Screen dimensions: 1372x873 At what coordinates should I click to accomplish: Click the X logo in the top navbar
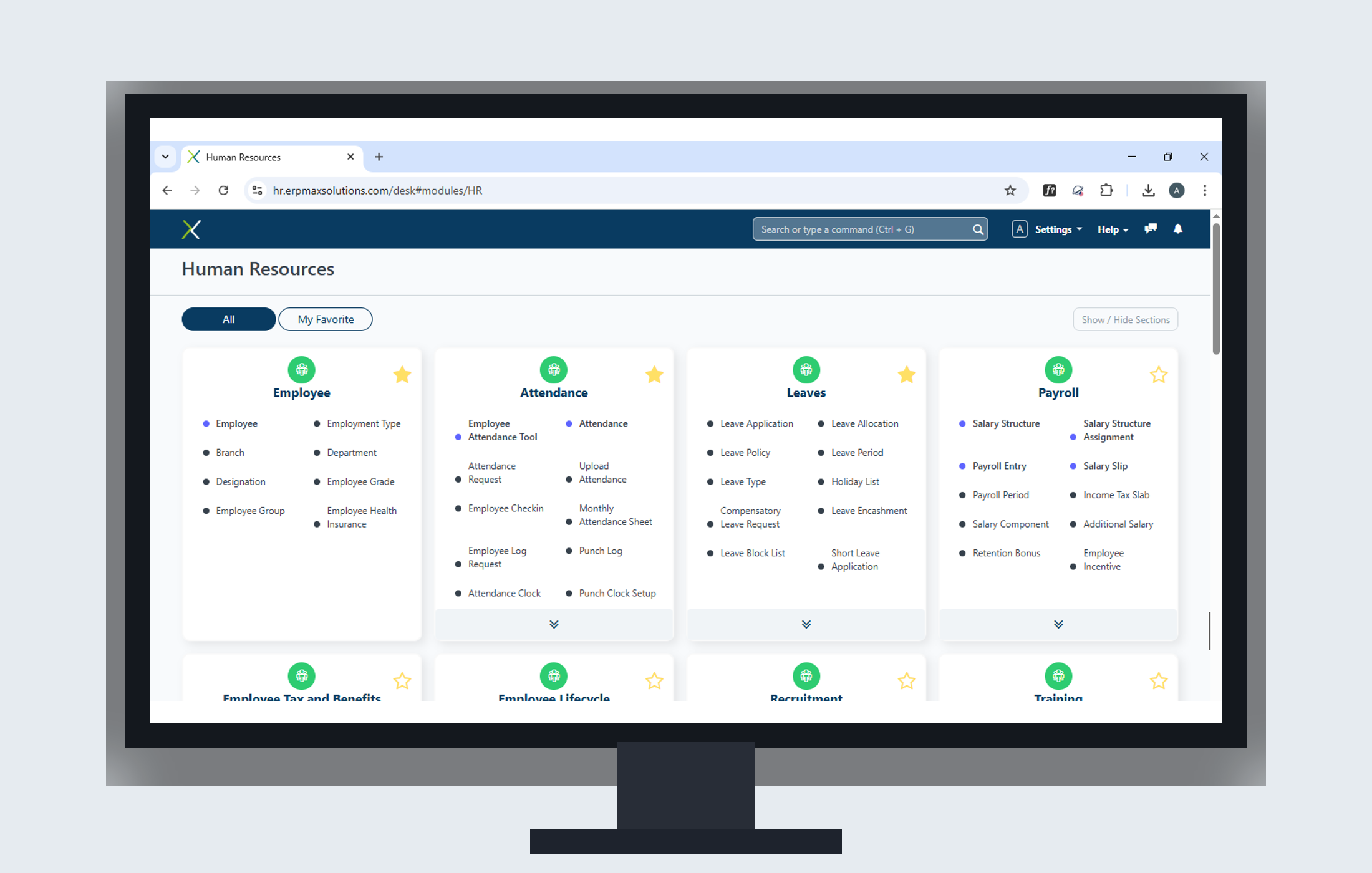tap(191, 229)
